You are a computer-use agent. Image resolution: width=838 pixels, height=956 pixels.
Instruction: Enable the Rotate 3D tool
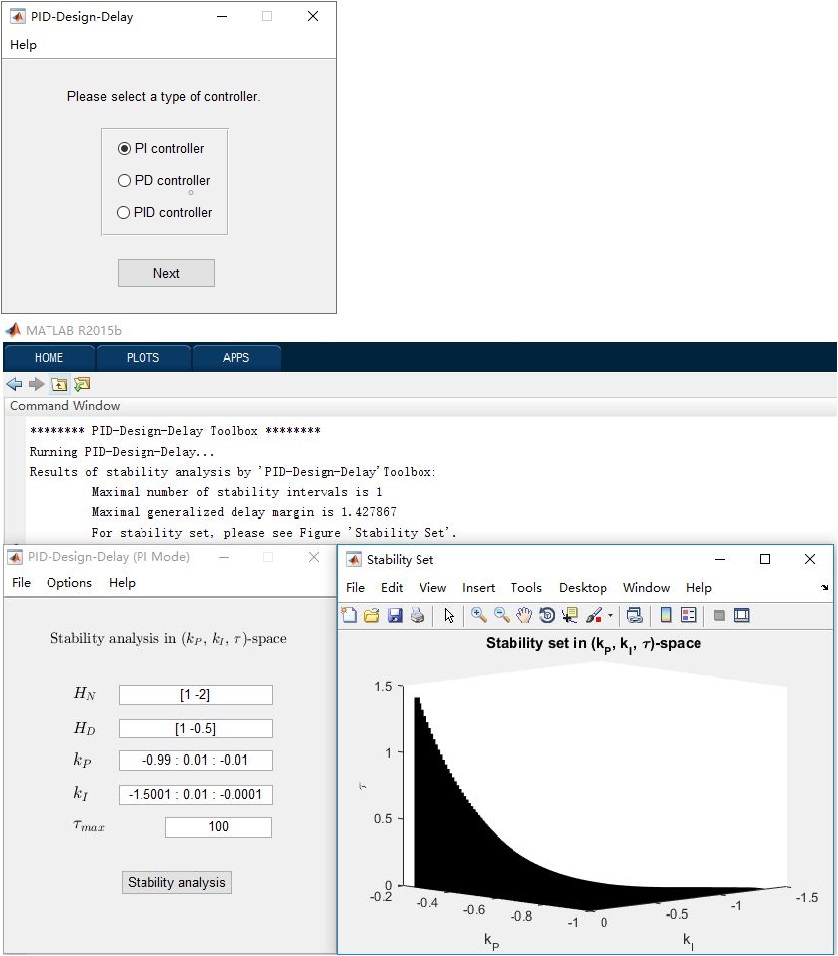pyautogui.click(x=547, y=616)
